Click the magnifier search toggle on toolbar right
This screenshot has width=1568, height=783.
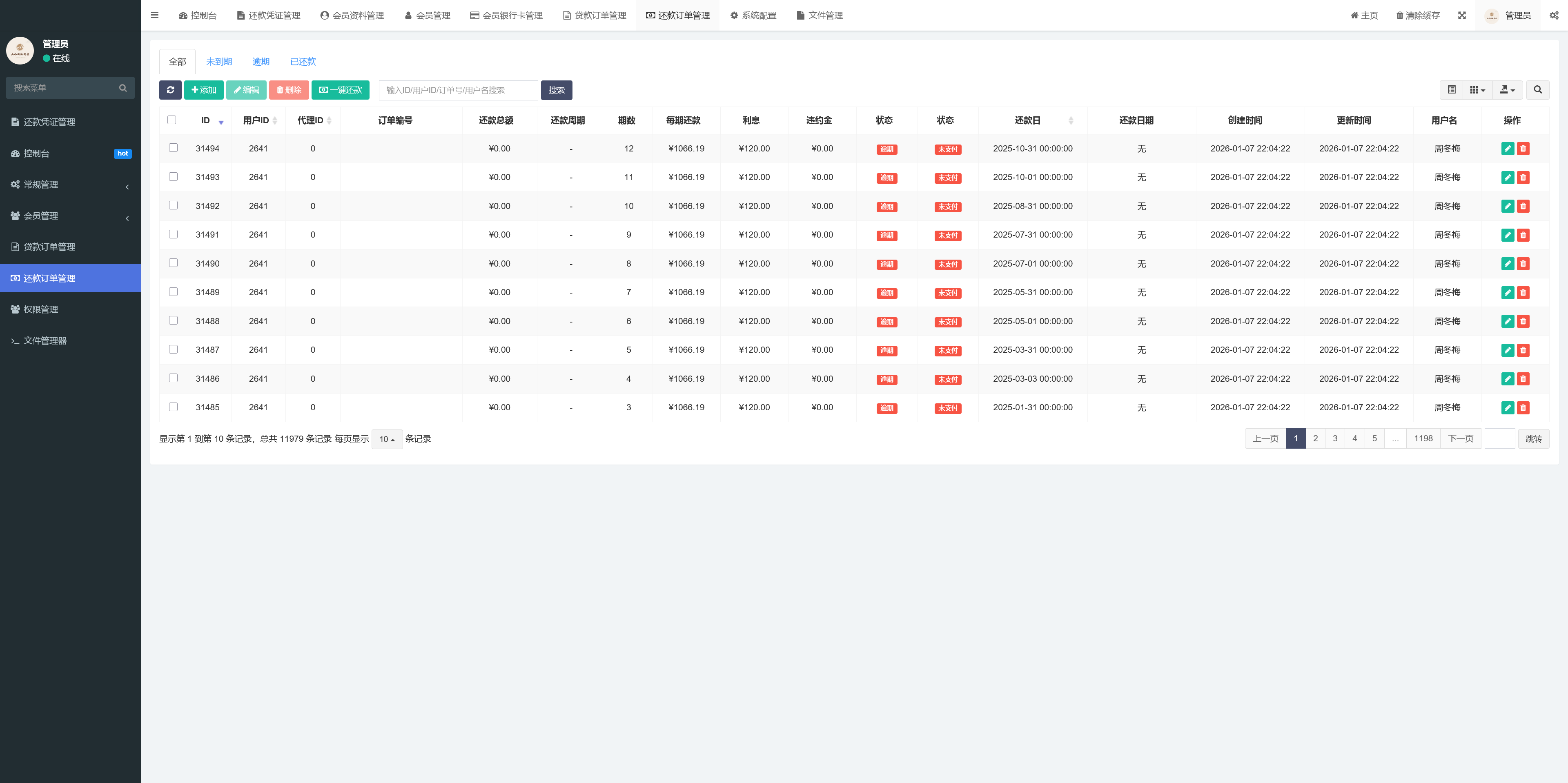1537,90
